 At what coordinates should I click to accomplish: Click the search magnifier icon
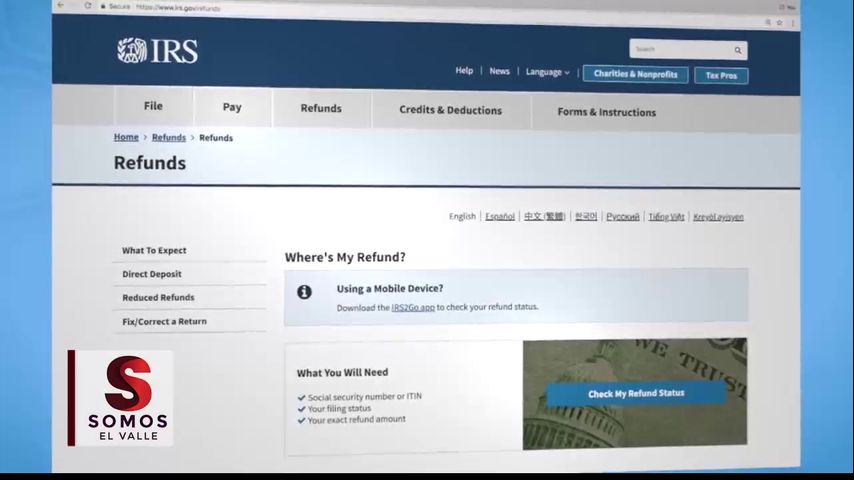[x=738, y=50]
